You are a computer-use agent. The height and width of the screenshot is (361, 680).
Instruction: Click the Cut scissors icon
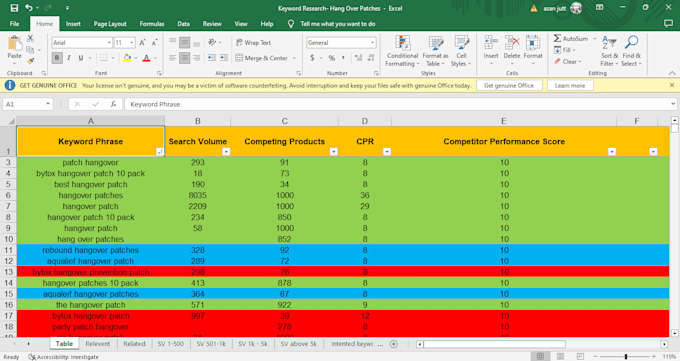[x=30, y=39]
